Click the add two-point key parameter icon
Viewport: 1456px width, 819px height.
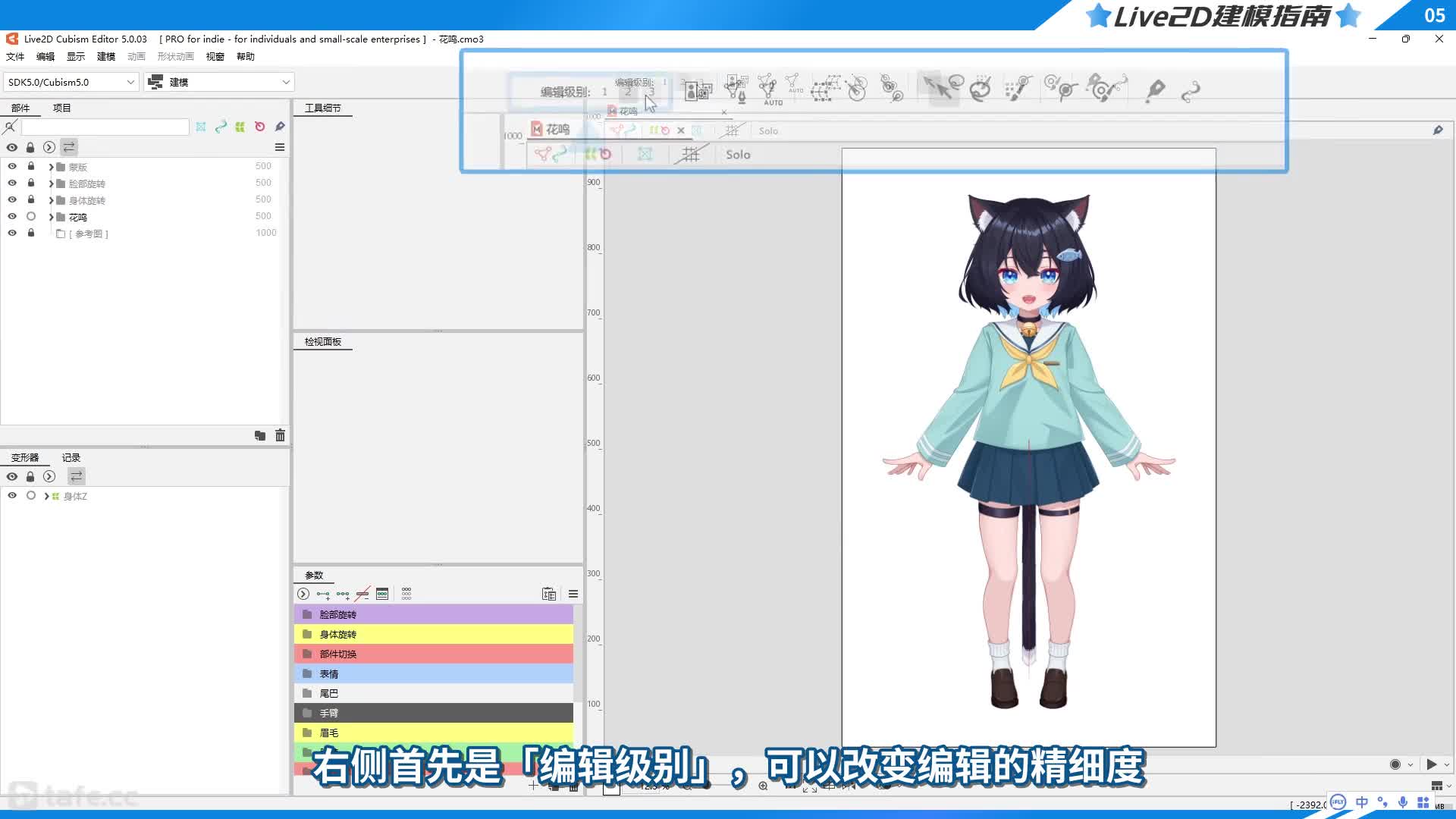click(x=323, y=594)
